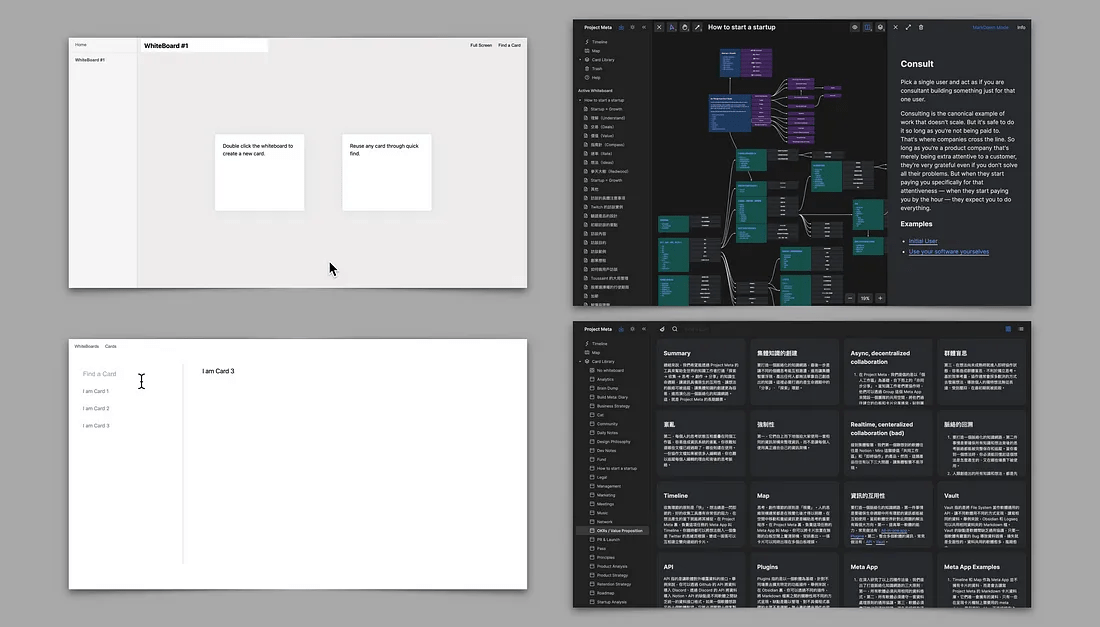Viewport: 1100px width, 627px height.
Task: Select the 'Double click the whiteboard' card
Action: tap(260, 173)
